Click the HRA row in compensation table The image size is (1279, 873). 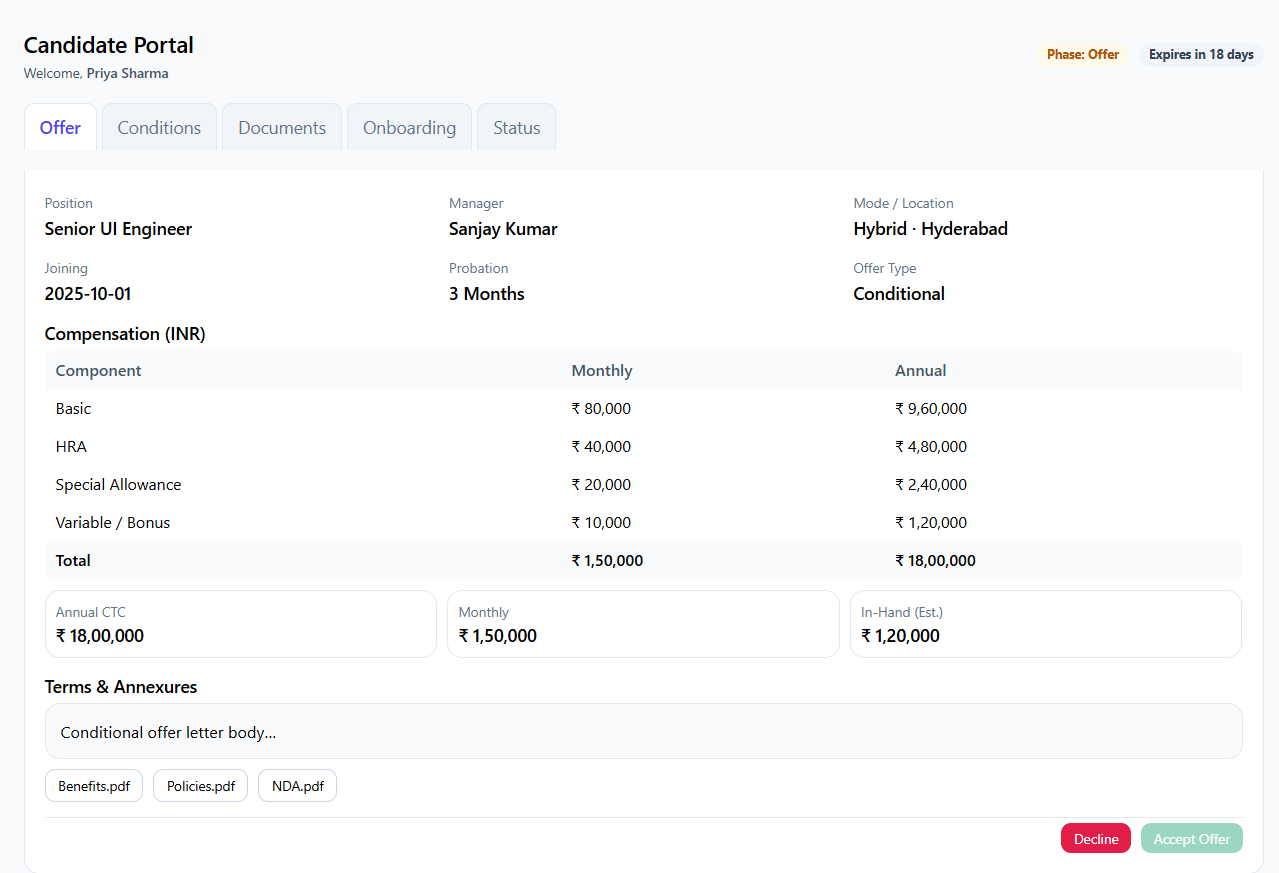pos(71,447)
